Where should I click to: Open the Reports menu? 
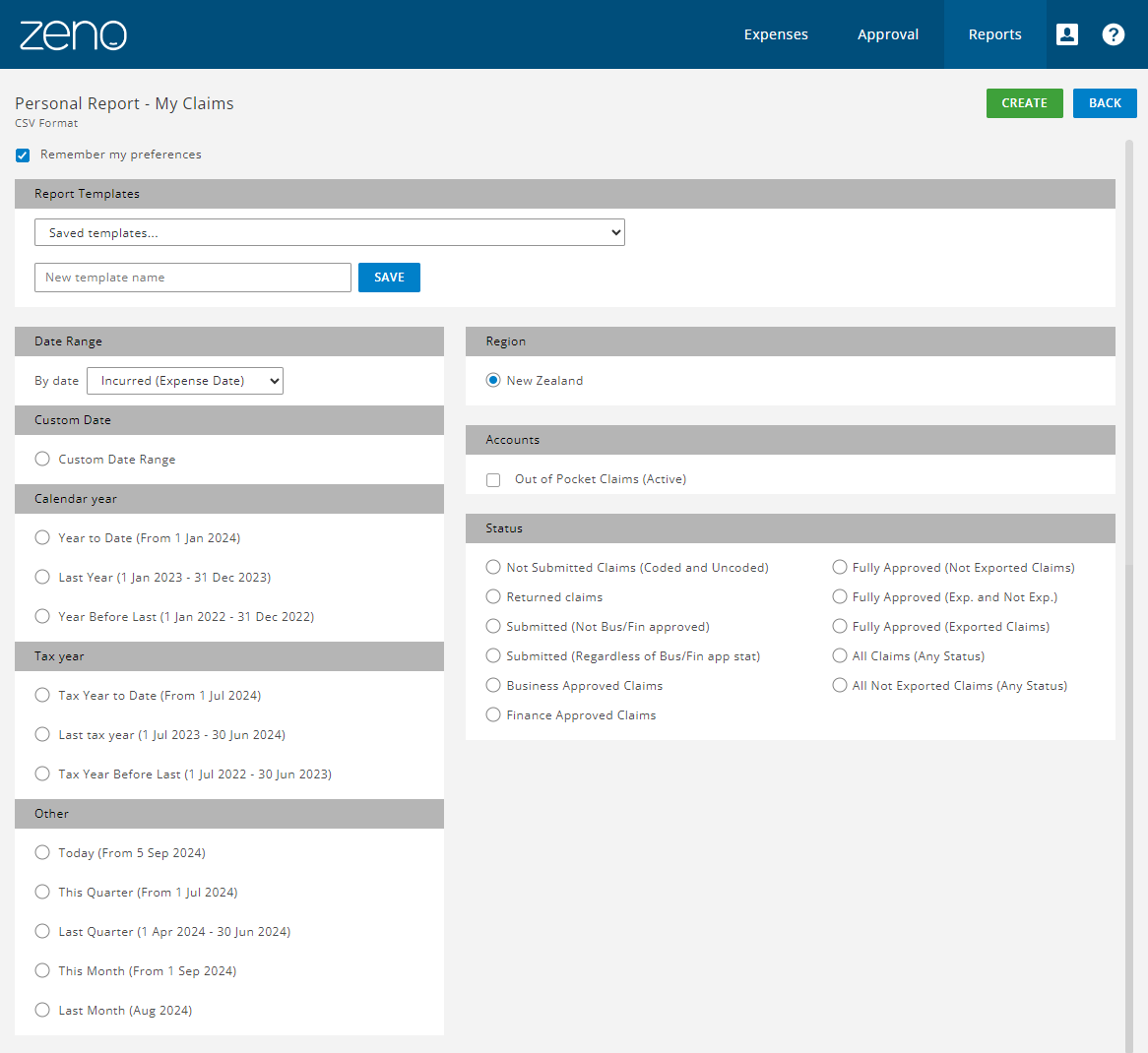click(995, 34)
